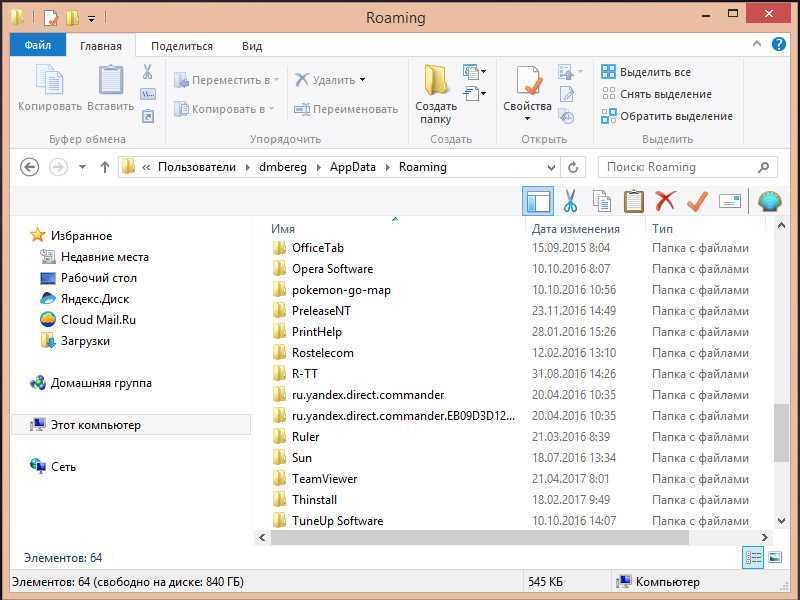Sort by Имя column header
This screenshot has width=800, height=600.
[283, 229]
